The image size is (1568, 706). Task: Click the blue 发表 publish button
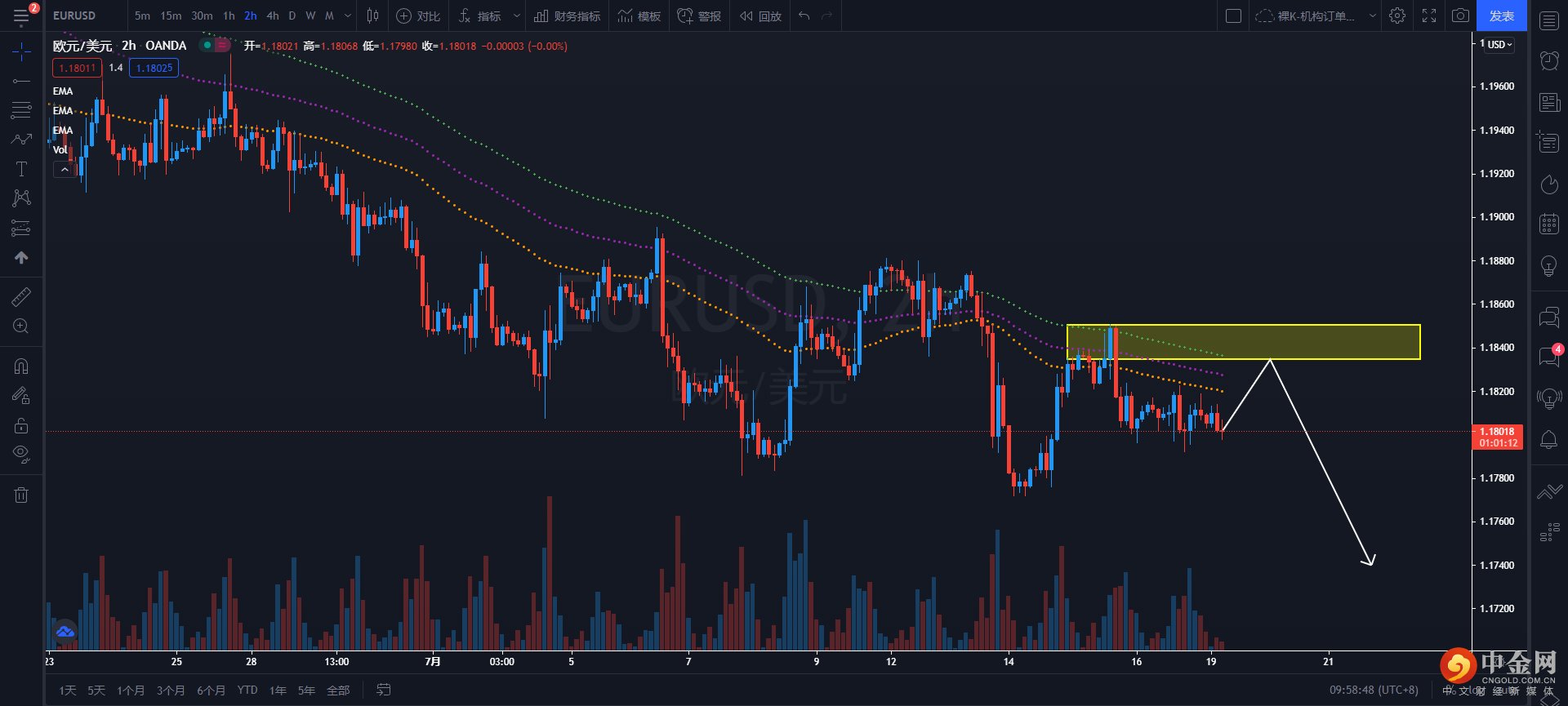[x=1501, y=16]
